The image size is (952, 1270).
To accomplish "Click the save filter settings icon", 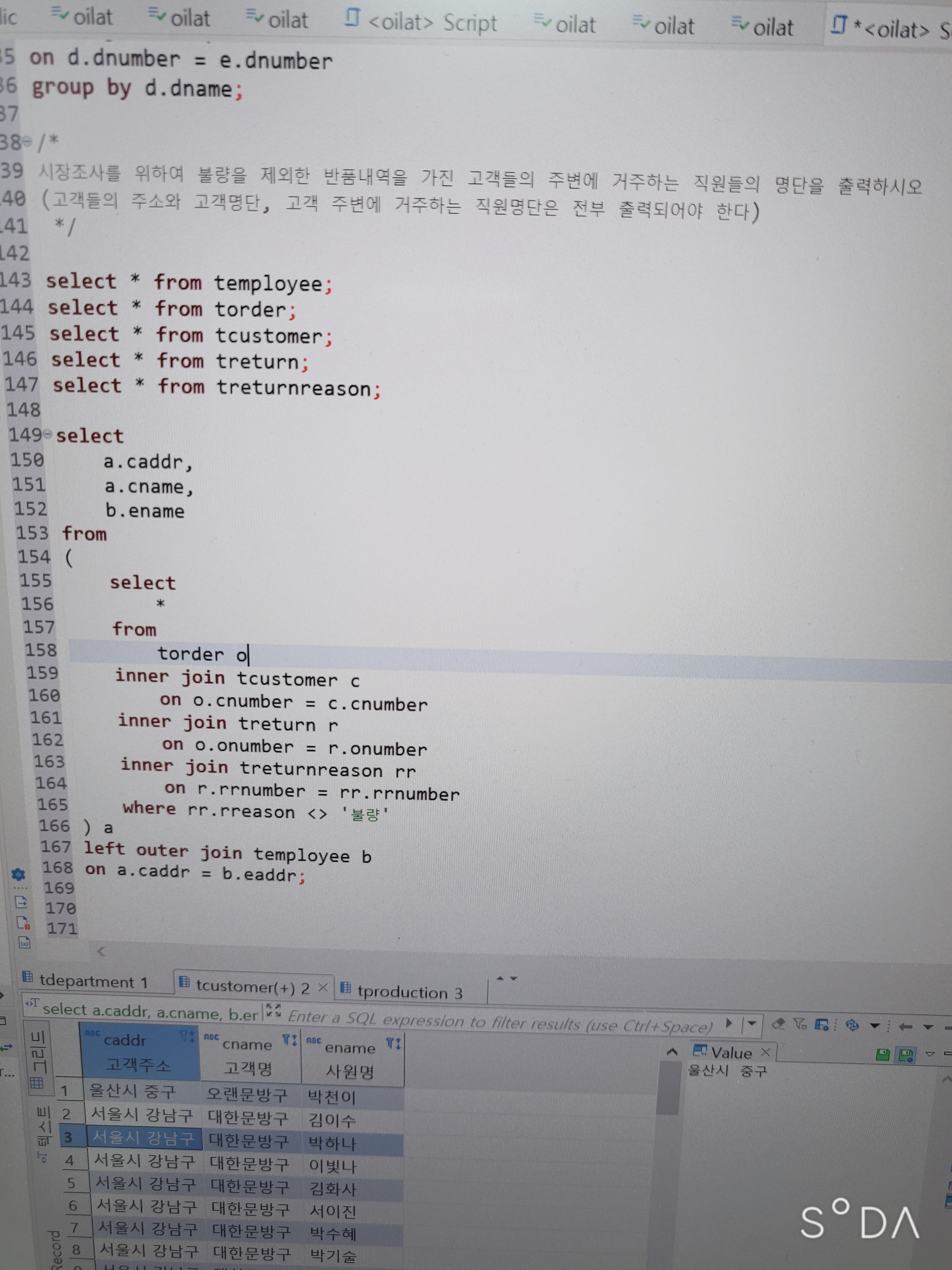I will coord(822,1024).
